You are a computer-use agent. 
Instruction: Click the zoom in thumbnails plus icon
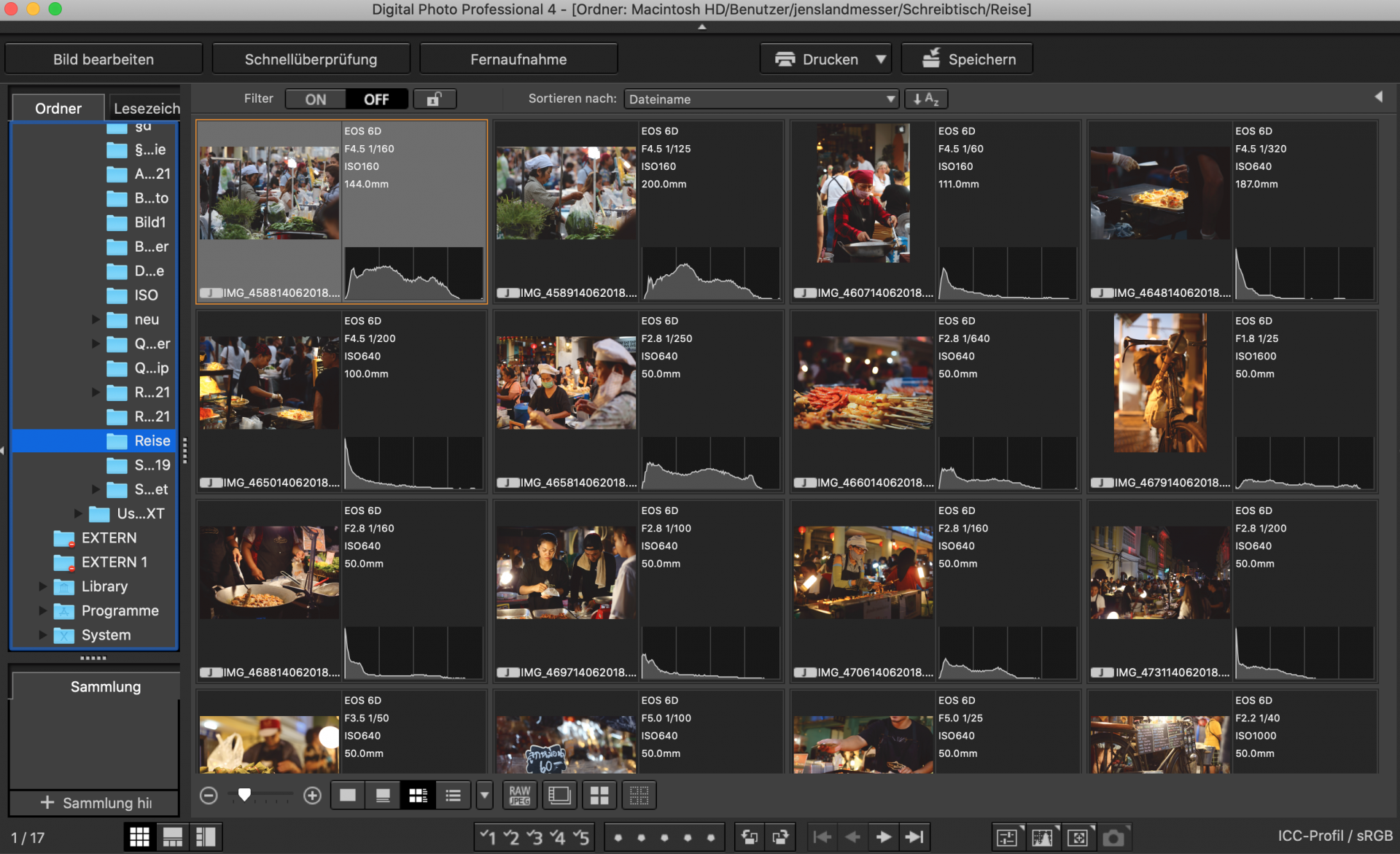[312, 796]
